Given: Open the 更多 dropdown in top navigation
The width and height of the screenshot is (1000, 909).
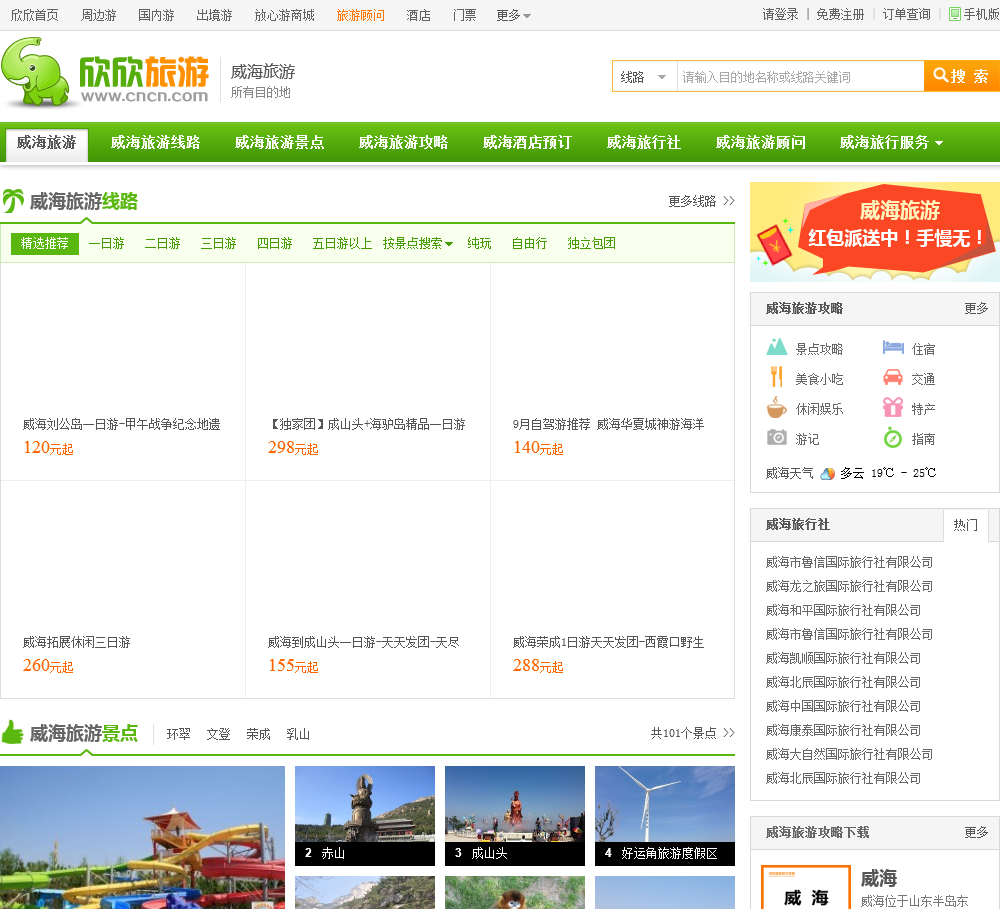Looking at the screenshot, I should tap(513, 15).
